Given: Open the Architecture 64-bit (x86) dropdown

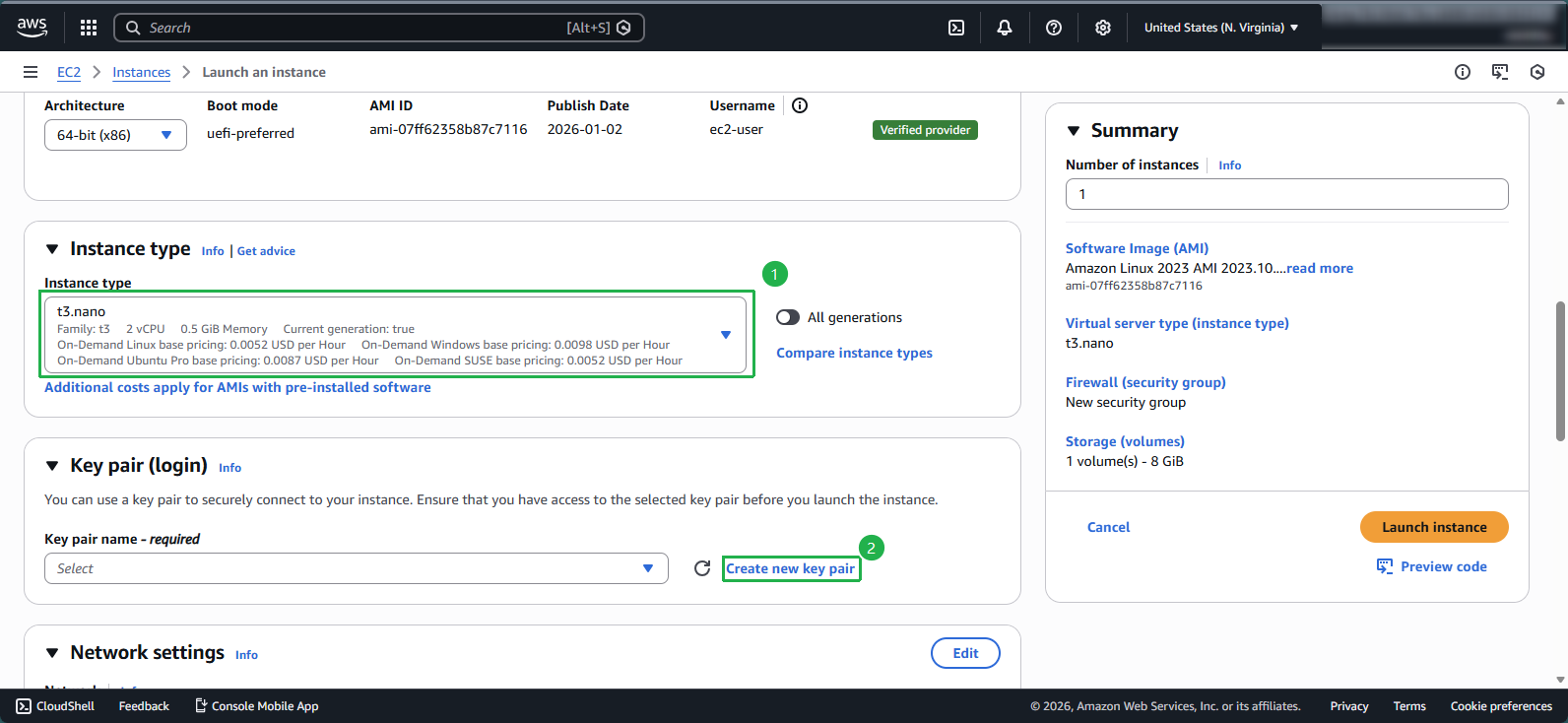Looking at the screenshot, I should coord(115,135).
